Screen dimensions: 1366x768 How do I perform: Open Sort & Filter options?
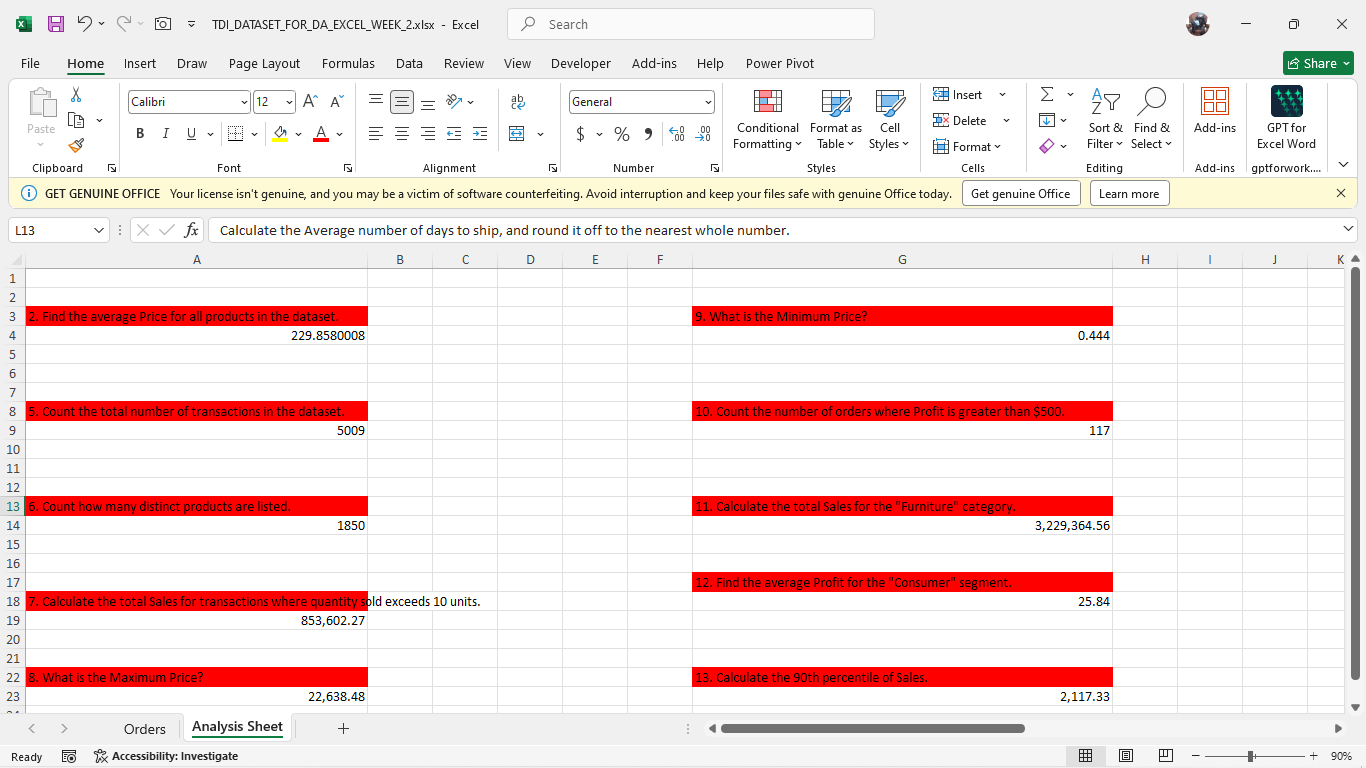point(1106,119)
